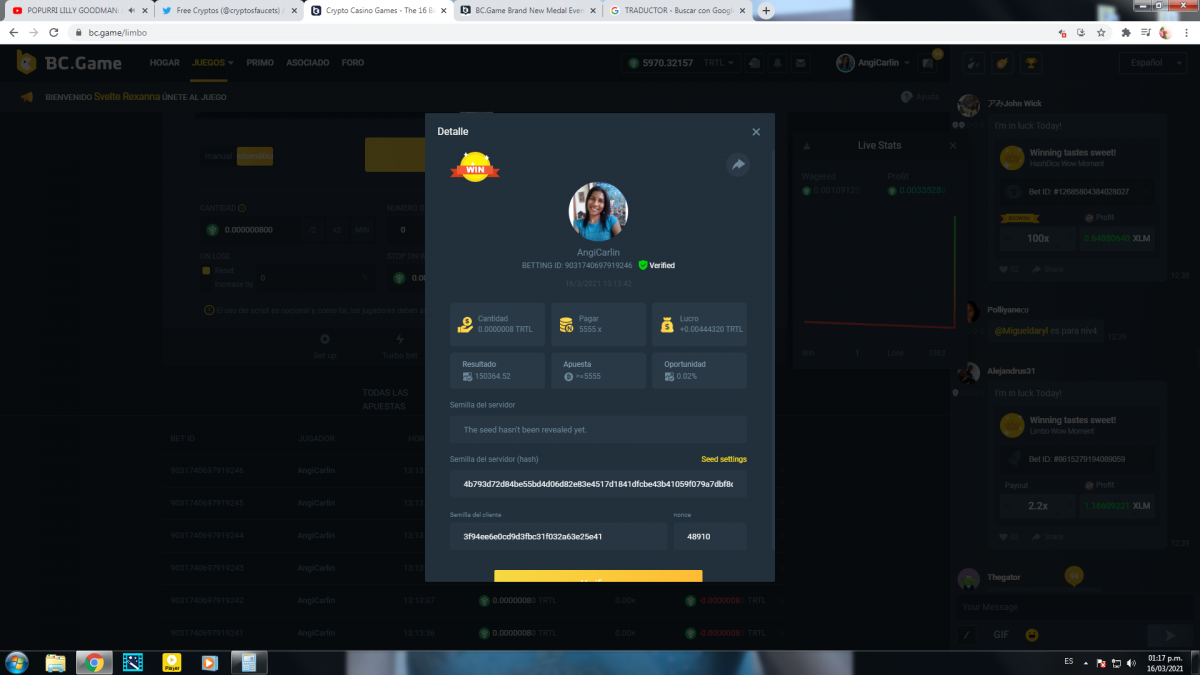
Task: Click the trophy icon in top bar
Action: pos(1029,63)
